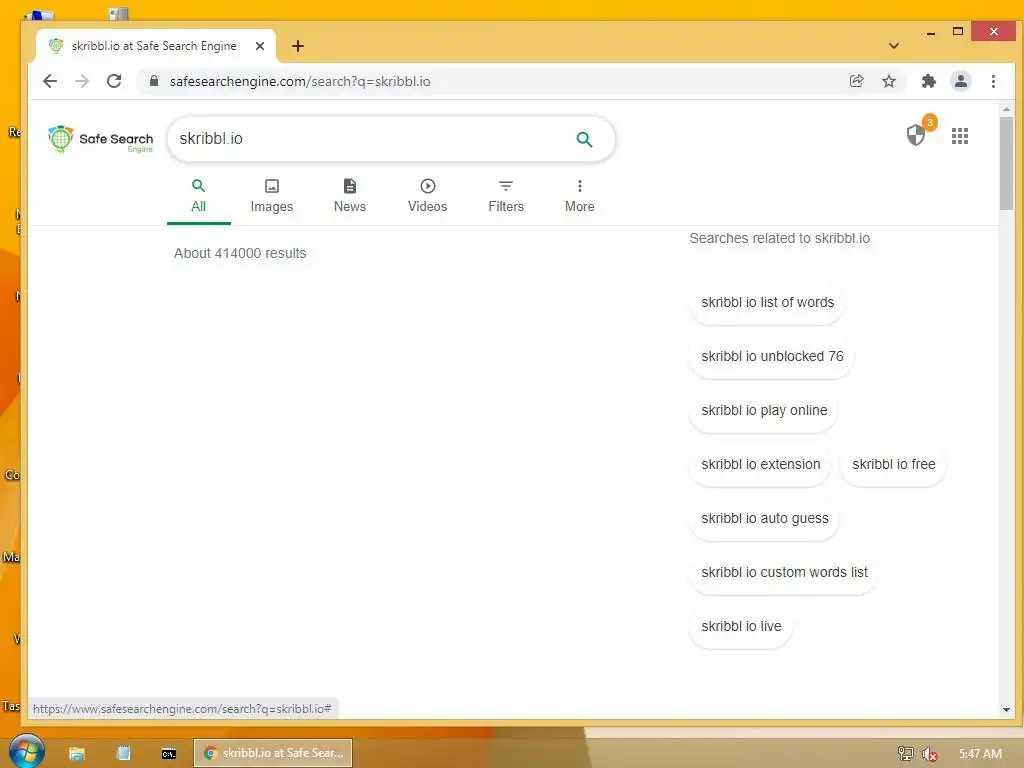Screen dimensions: 1024x768
Task: Search skribbl io auto guess
Action: tap(765, 519)
